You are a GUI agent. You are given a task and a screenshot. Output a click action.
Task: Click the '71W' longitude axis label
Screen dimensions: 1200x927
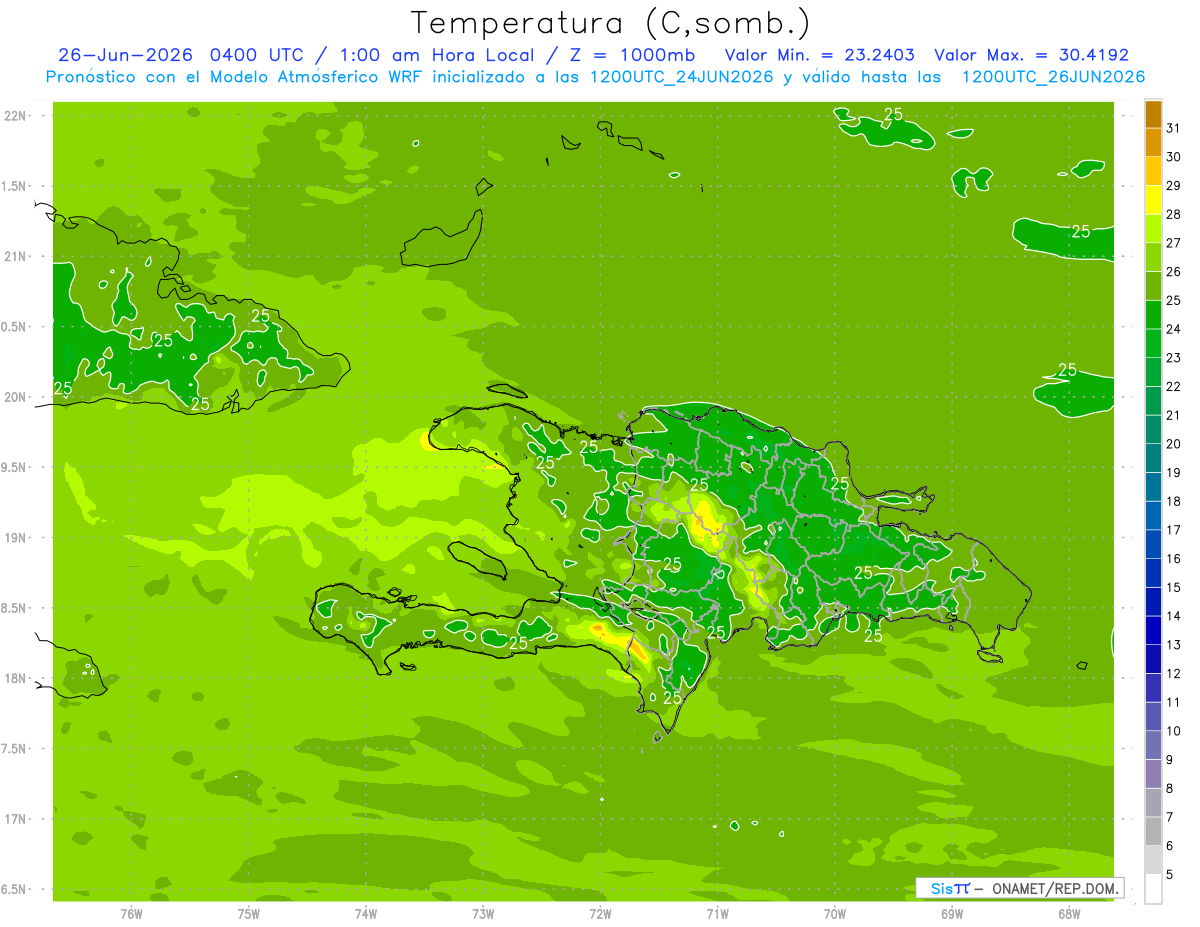717,913
